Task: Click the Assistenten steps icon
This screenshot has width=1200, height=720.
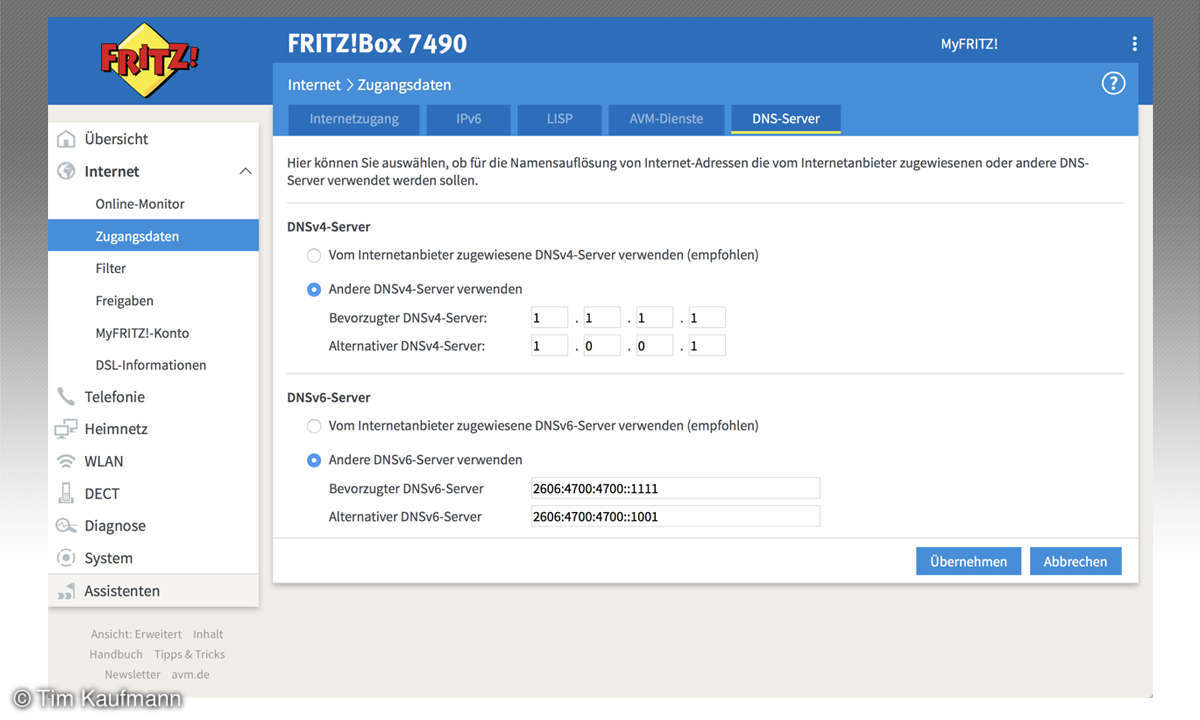Action: pos(66,591)
